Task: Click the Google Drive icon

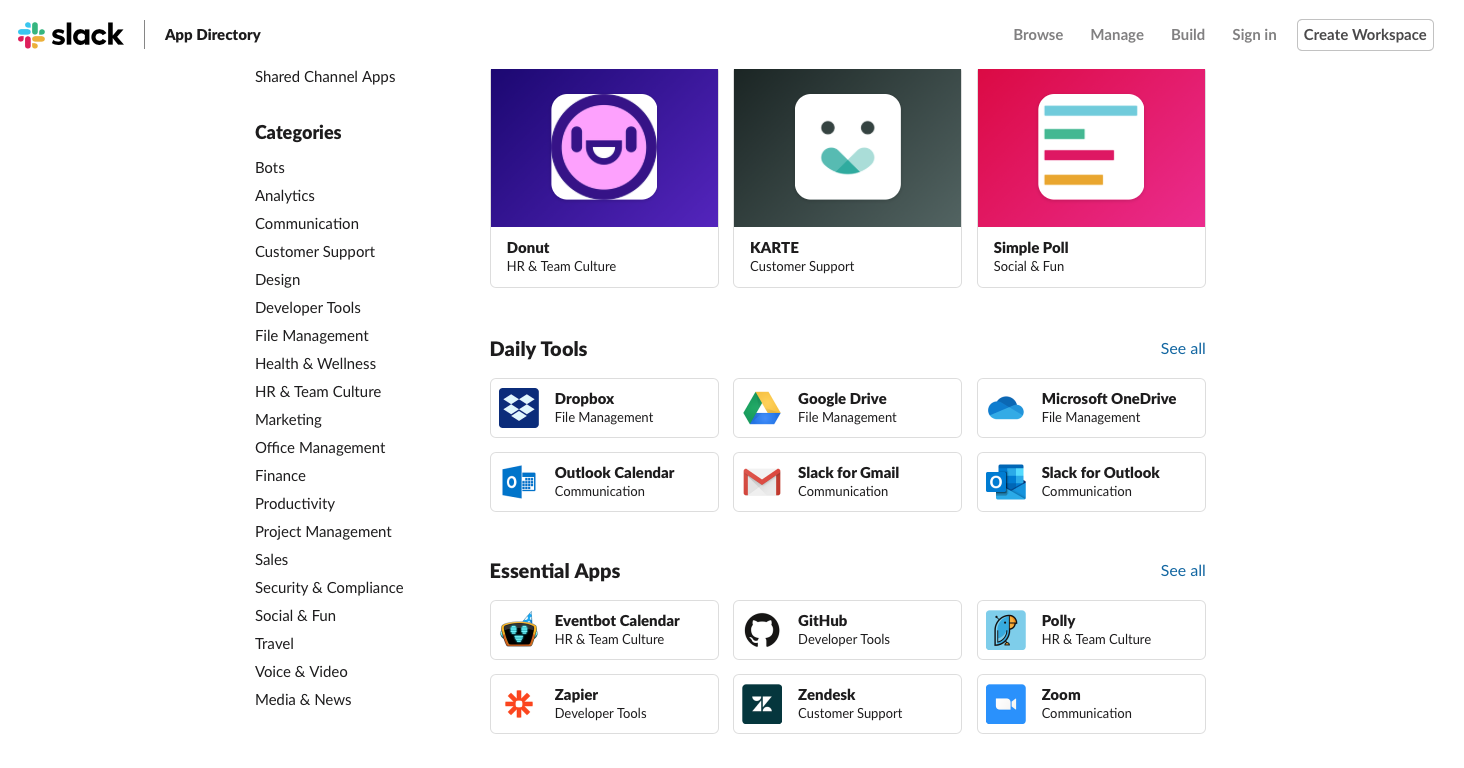Action: pyautogui.click(x=762, y=408)
